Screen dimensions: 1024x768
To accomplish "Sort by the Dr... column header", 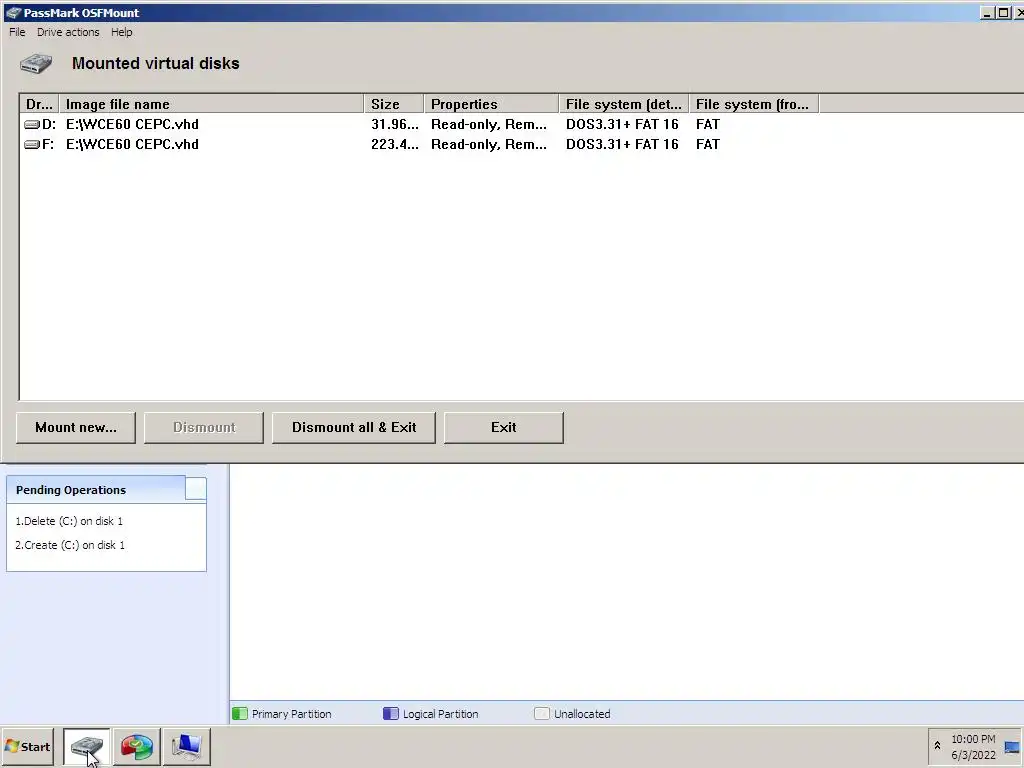I will (39, 104).
